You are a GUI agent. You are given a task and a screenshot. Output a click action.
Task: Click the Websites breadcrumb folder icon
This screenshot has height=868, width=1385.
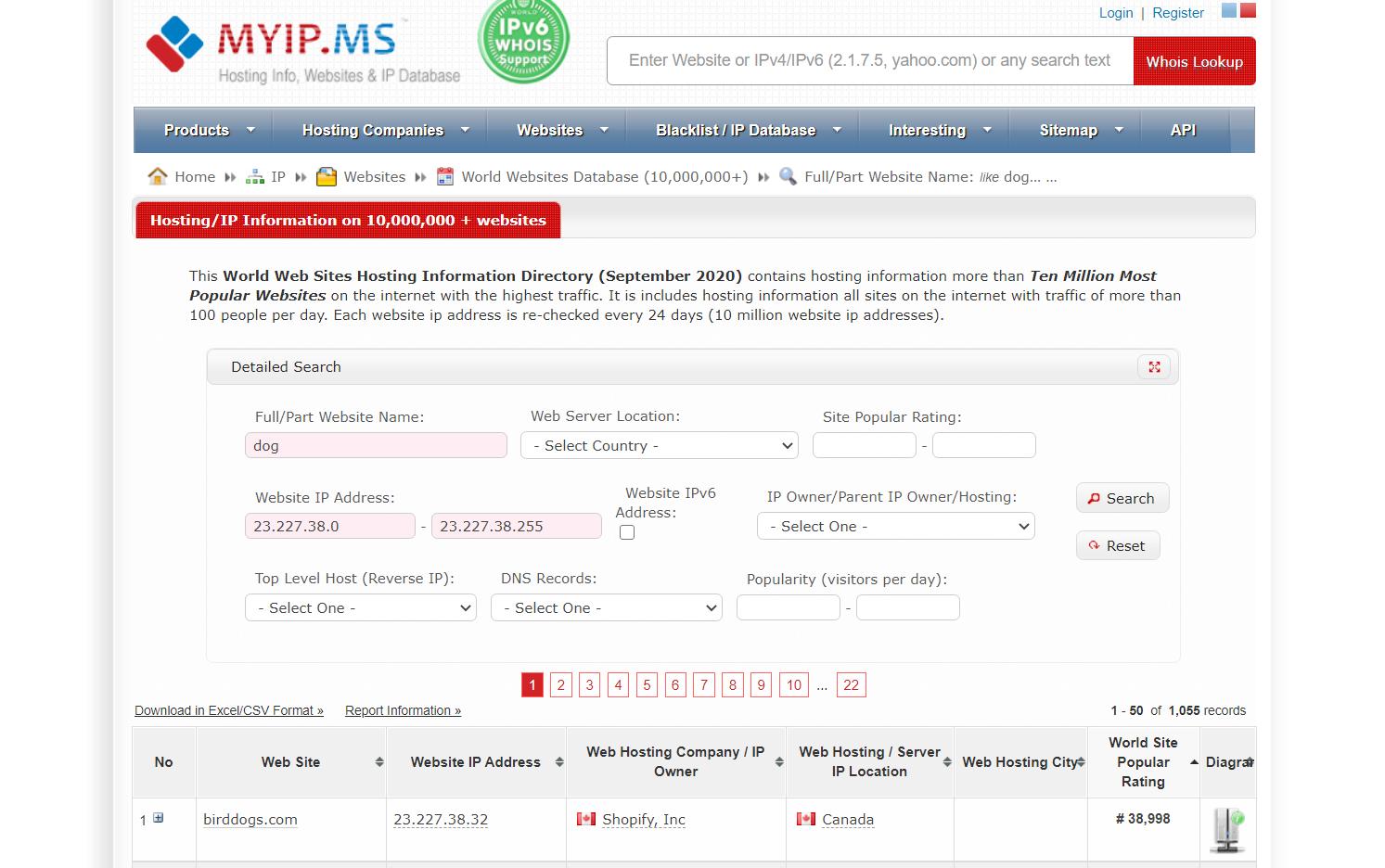coord(327,176)
